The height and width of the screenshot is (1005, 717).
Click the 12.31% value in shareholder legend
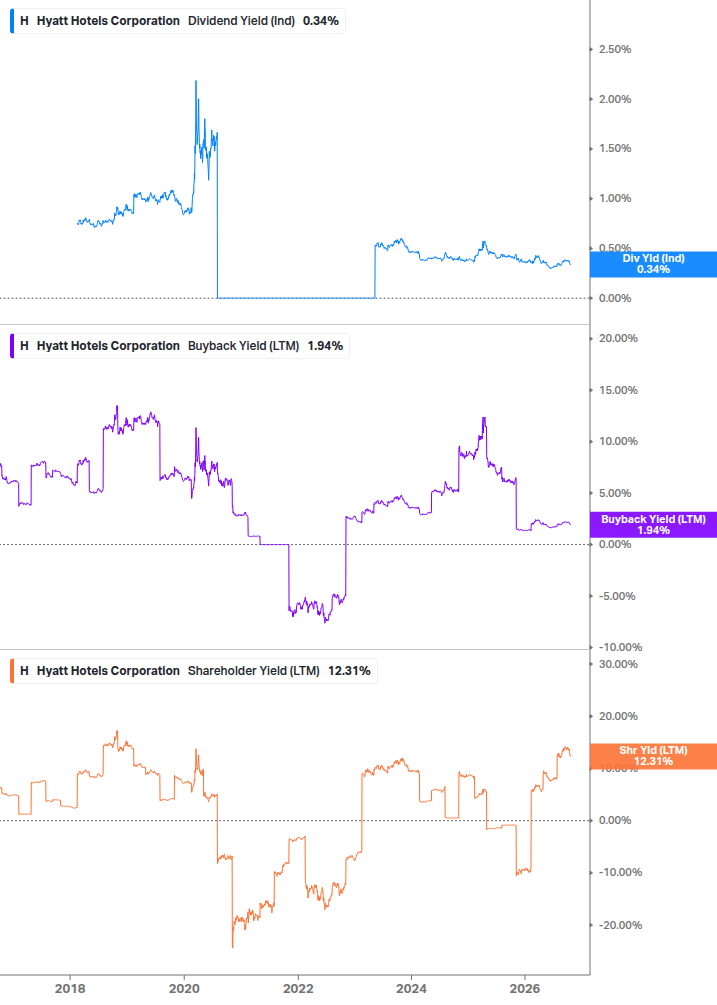coord(349,671)
